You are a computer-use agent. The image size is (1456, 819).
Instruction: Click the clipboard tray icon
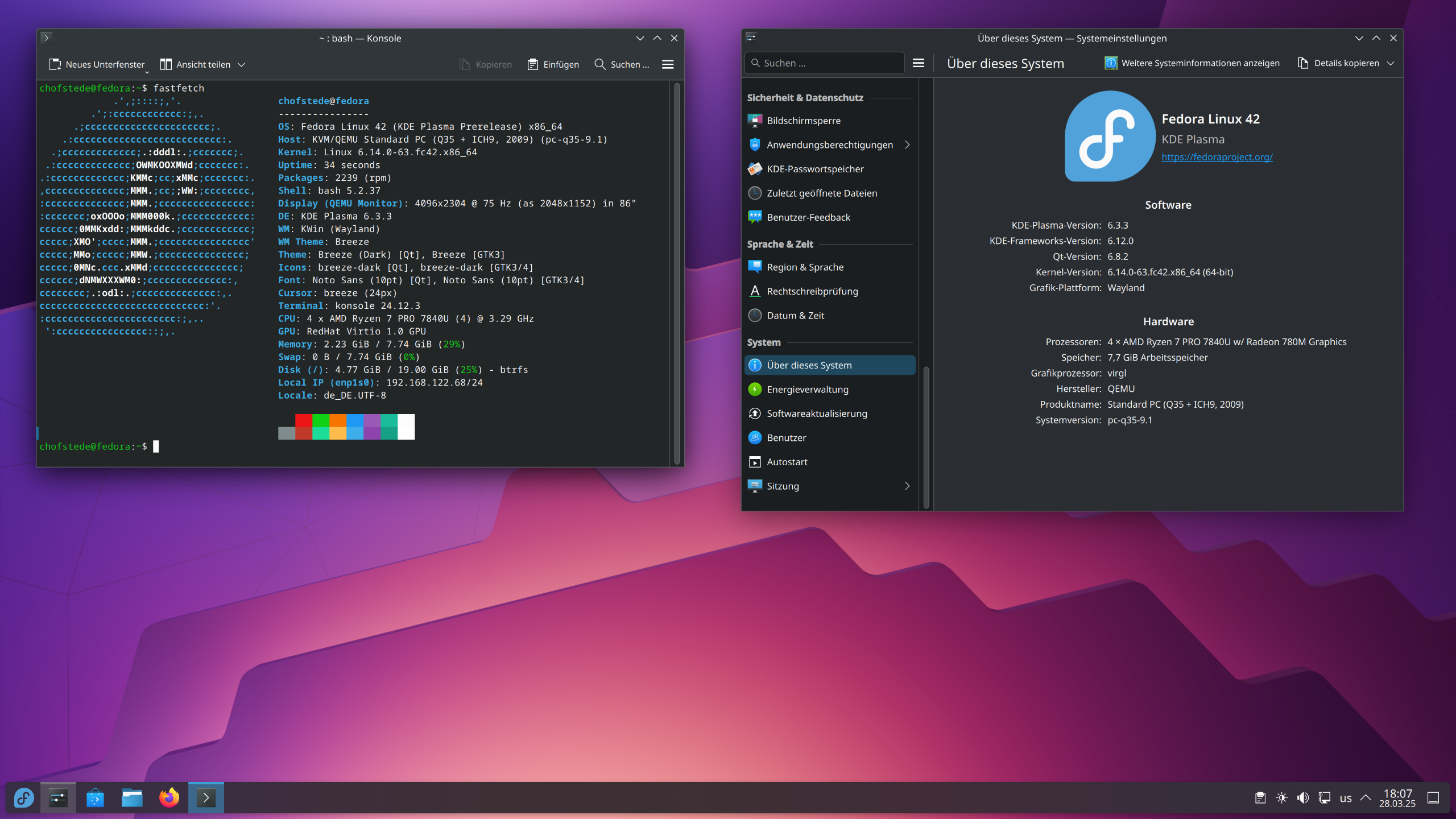point(1260,798)
